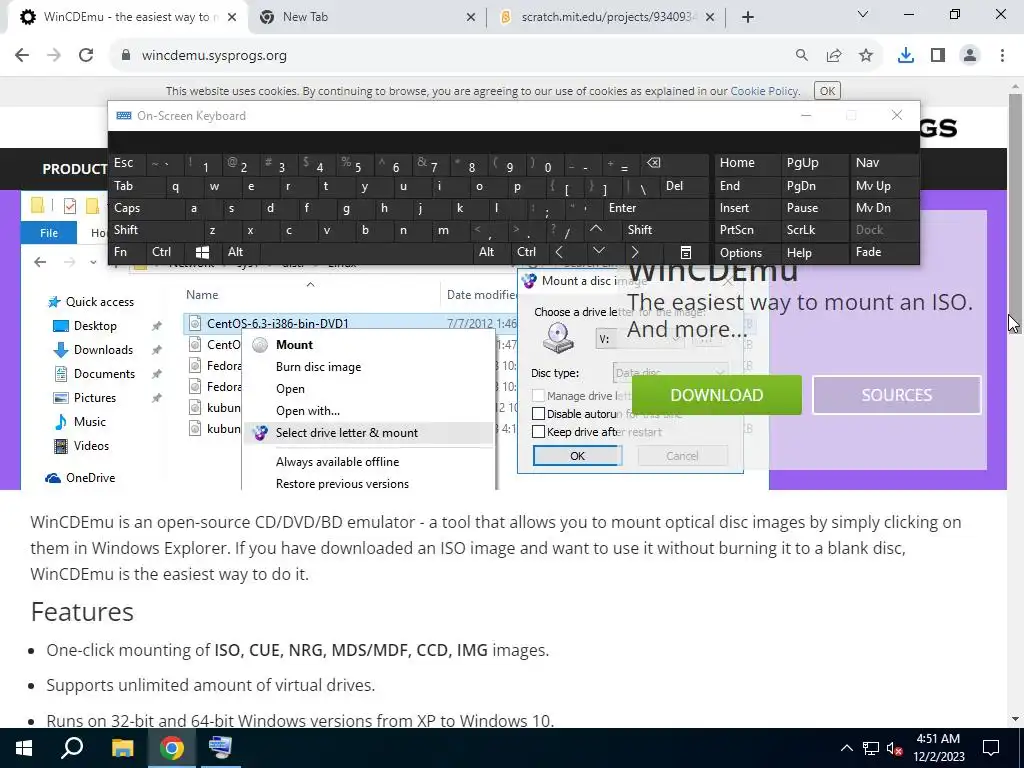Open Chrome search magnifier in address bar
This screenshot has width=1024, height=768.
801,56
